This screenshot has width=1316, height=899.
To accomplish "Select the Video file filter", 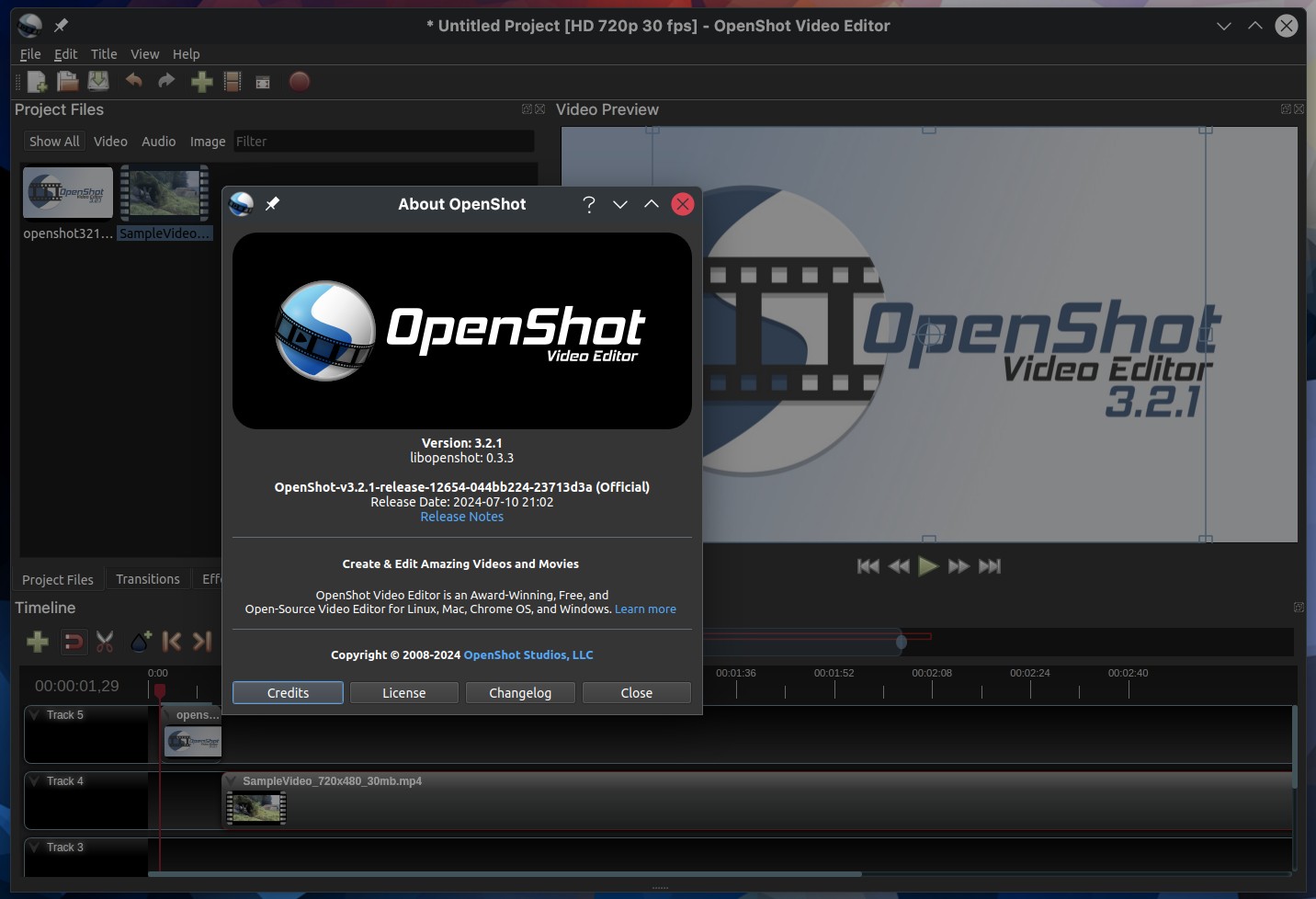I will click(110, 142).
